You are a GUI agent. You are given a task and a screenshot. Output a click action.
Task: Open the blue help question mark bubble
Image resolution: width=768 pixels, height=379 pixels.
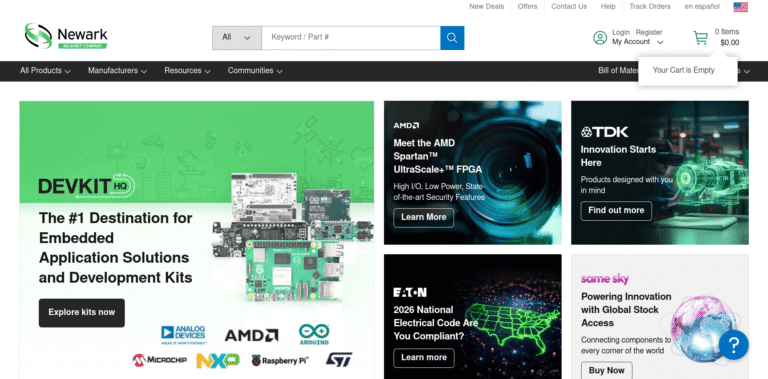[733, 345]
